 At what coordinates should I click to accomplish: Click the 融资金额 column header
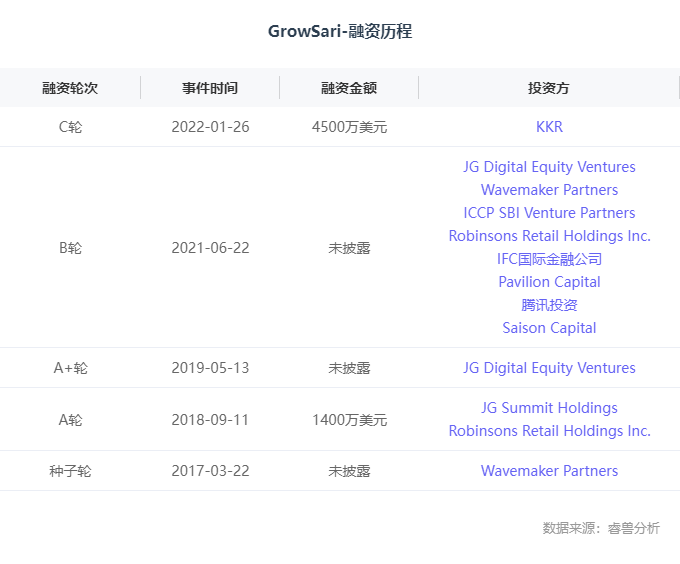coord(349,88)
